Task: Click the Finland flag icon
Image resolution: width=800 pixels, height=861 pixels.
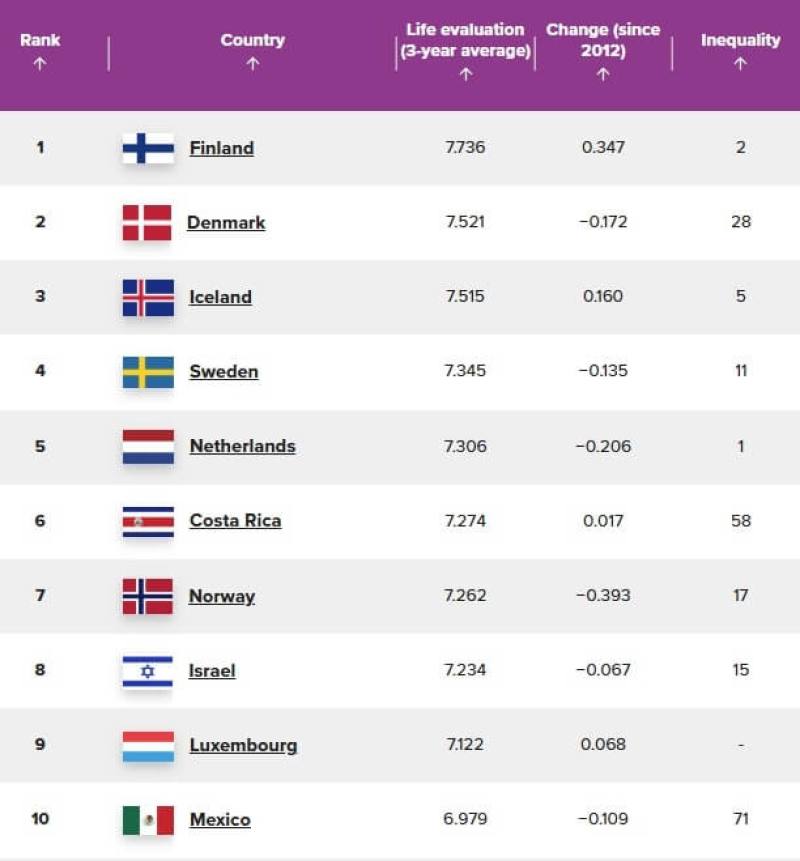Action: (x=148, y=147)
